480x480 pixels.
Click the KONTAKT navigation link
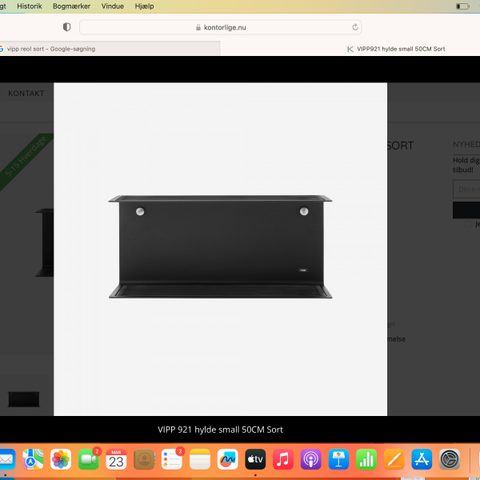pyautogui.click(x=26, y=93)
